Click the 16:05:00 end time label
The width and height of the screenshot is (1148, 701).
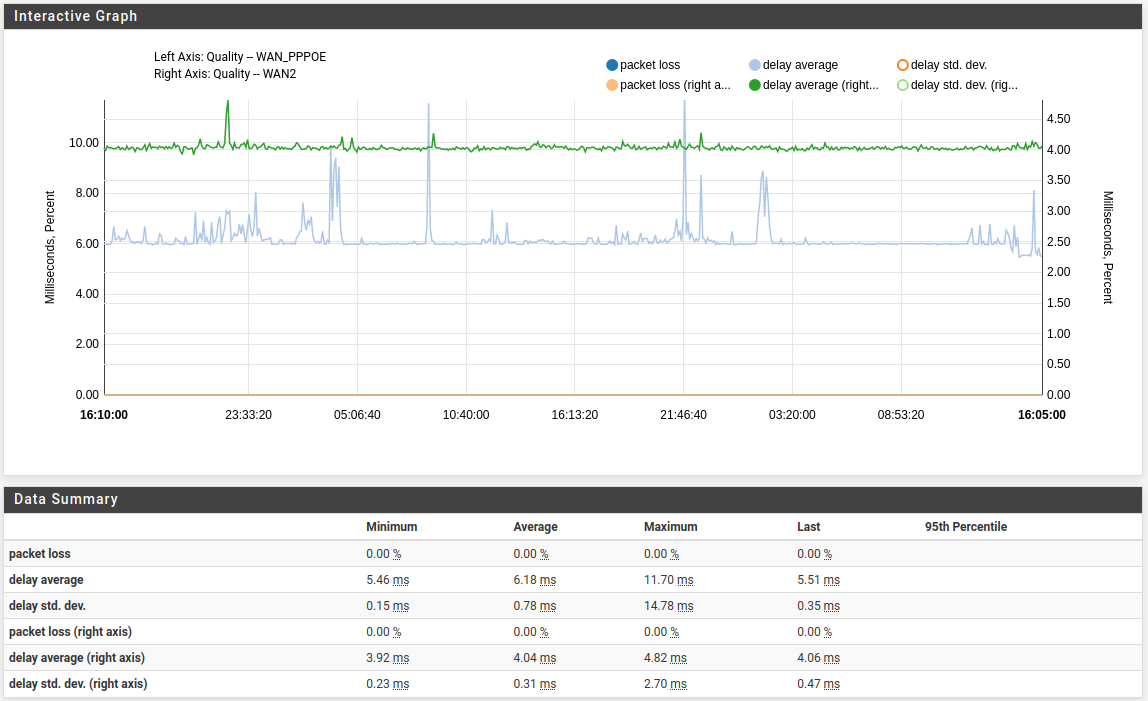click(x=1042, y=415)
